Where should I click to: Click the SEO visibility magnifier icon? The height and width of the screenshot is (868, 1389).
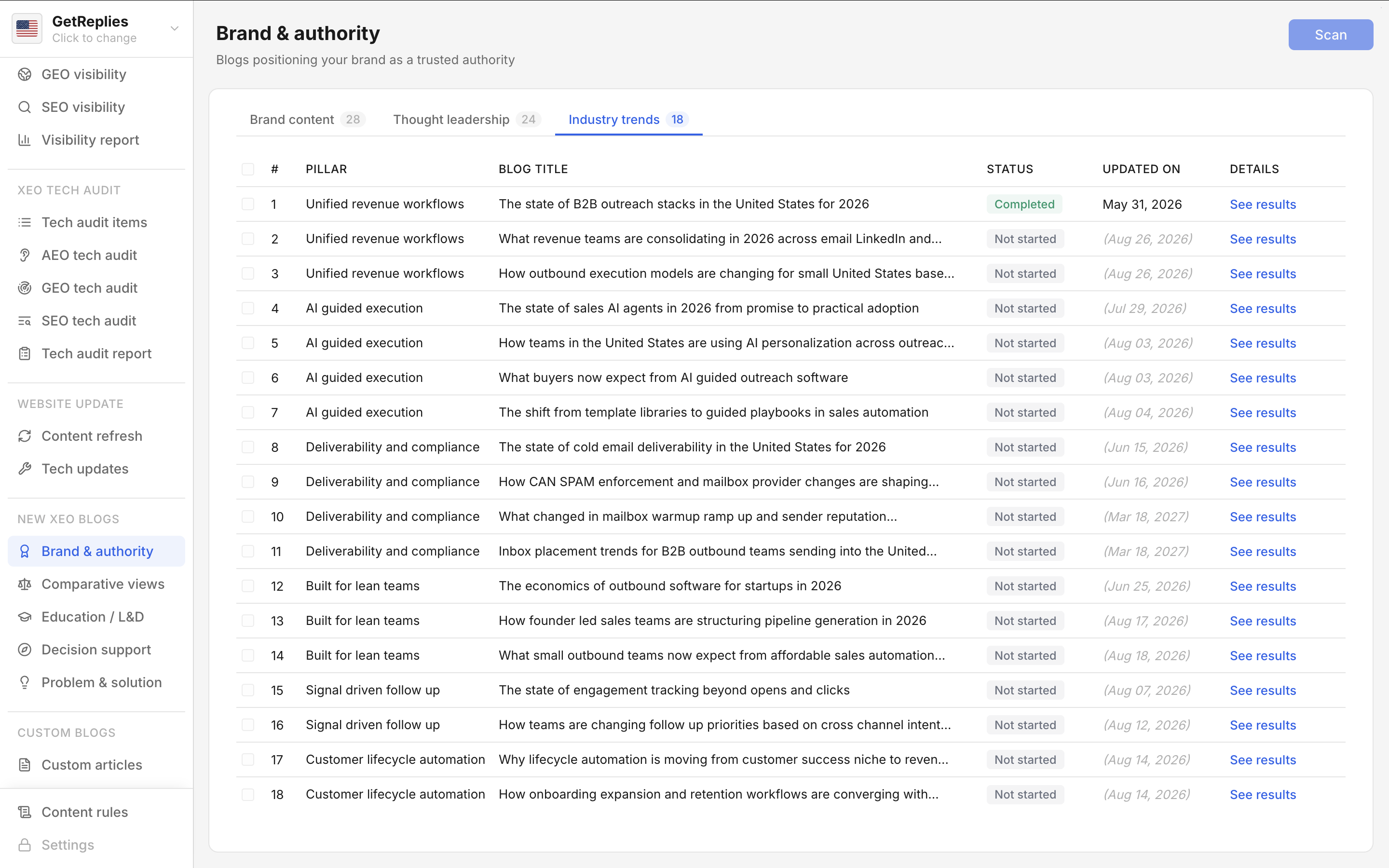click(x=25, y=108)
